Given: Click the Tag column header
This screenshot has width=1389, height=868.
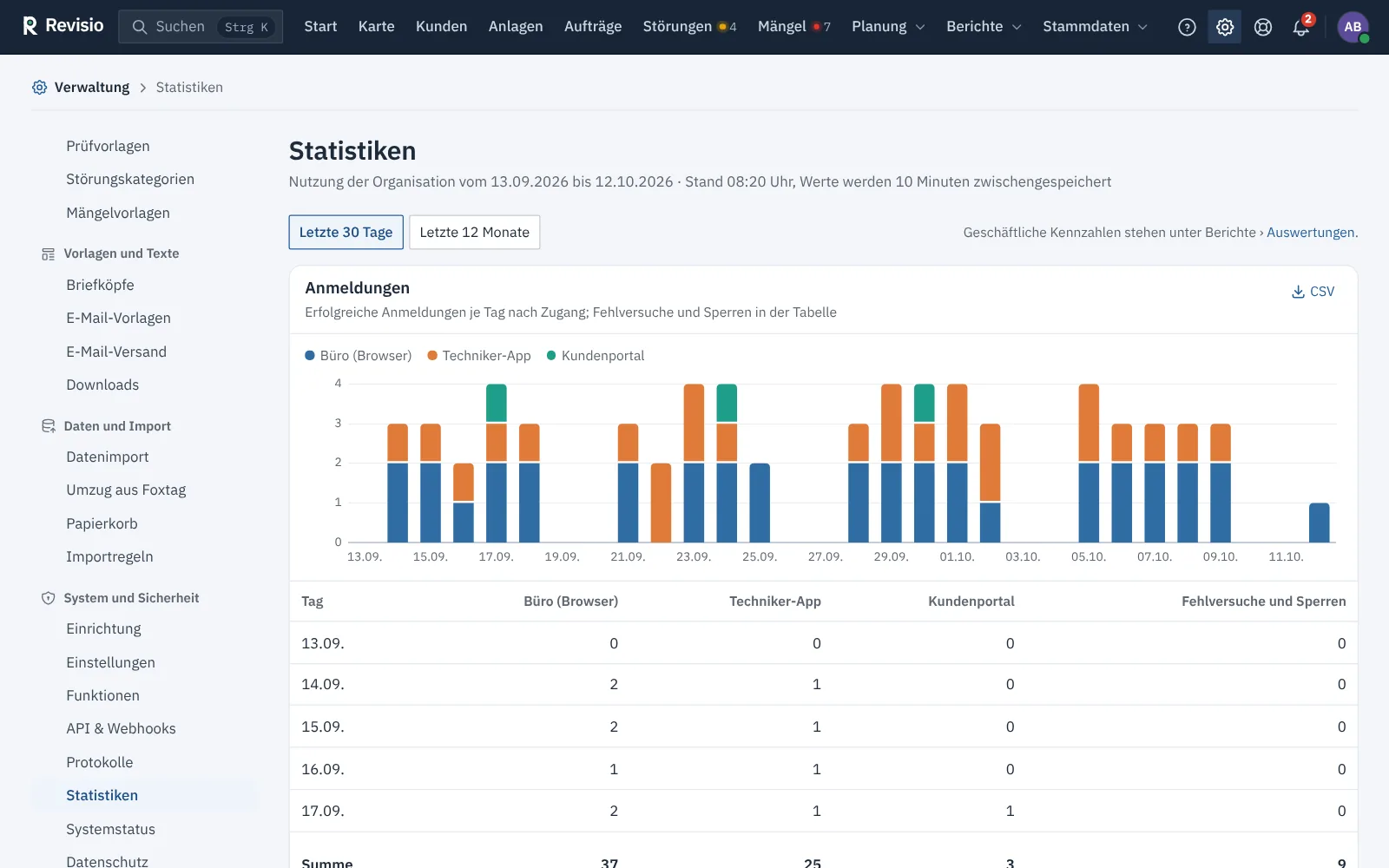Looking at the screenshot, I should click(313, 602).
